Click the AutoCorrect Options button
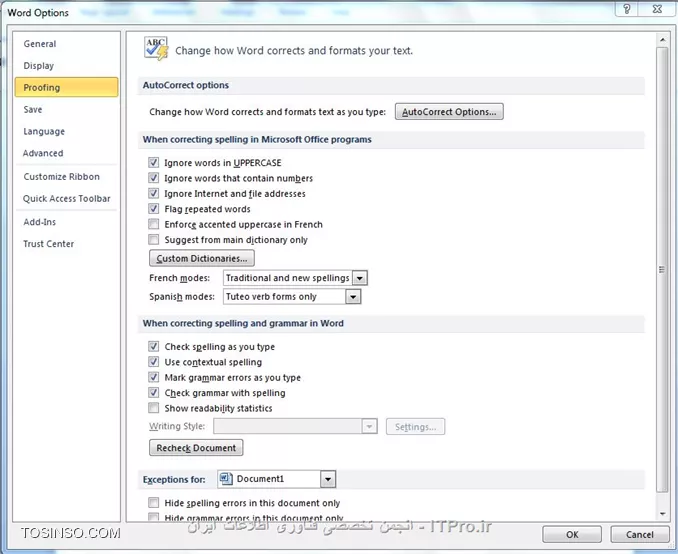The height and width of the screenshot is (554, 678). (x=449, y=112)
